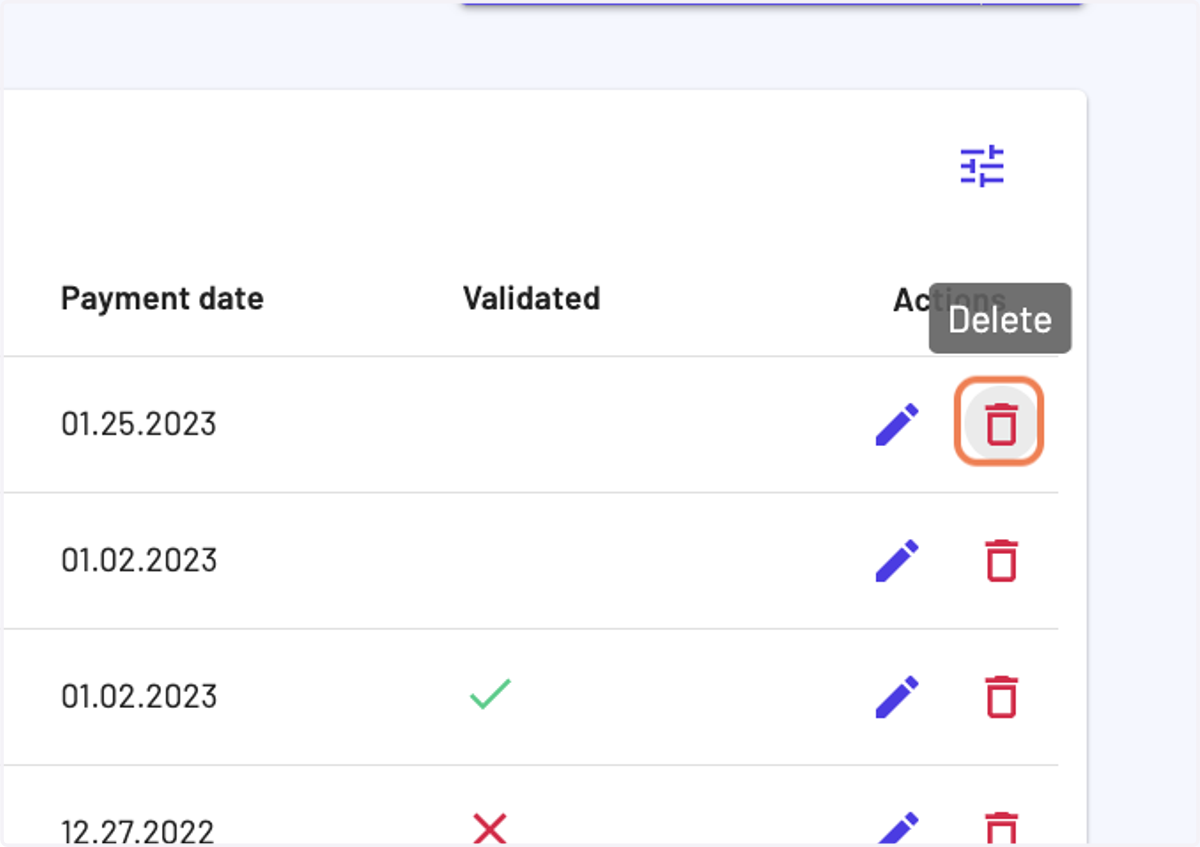Sort by Validated column header
Screen dimensions: 1200x847
(531, 298)
